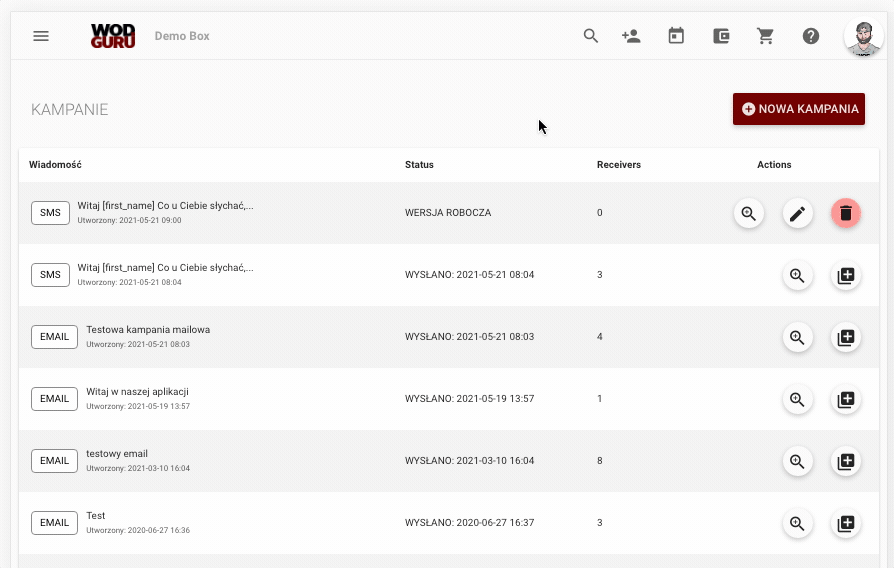
Task: Click EMAIL badge of Witaj w naszej aplikacji
Action: pyautogui.click(x=54, y=399)
